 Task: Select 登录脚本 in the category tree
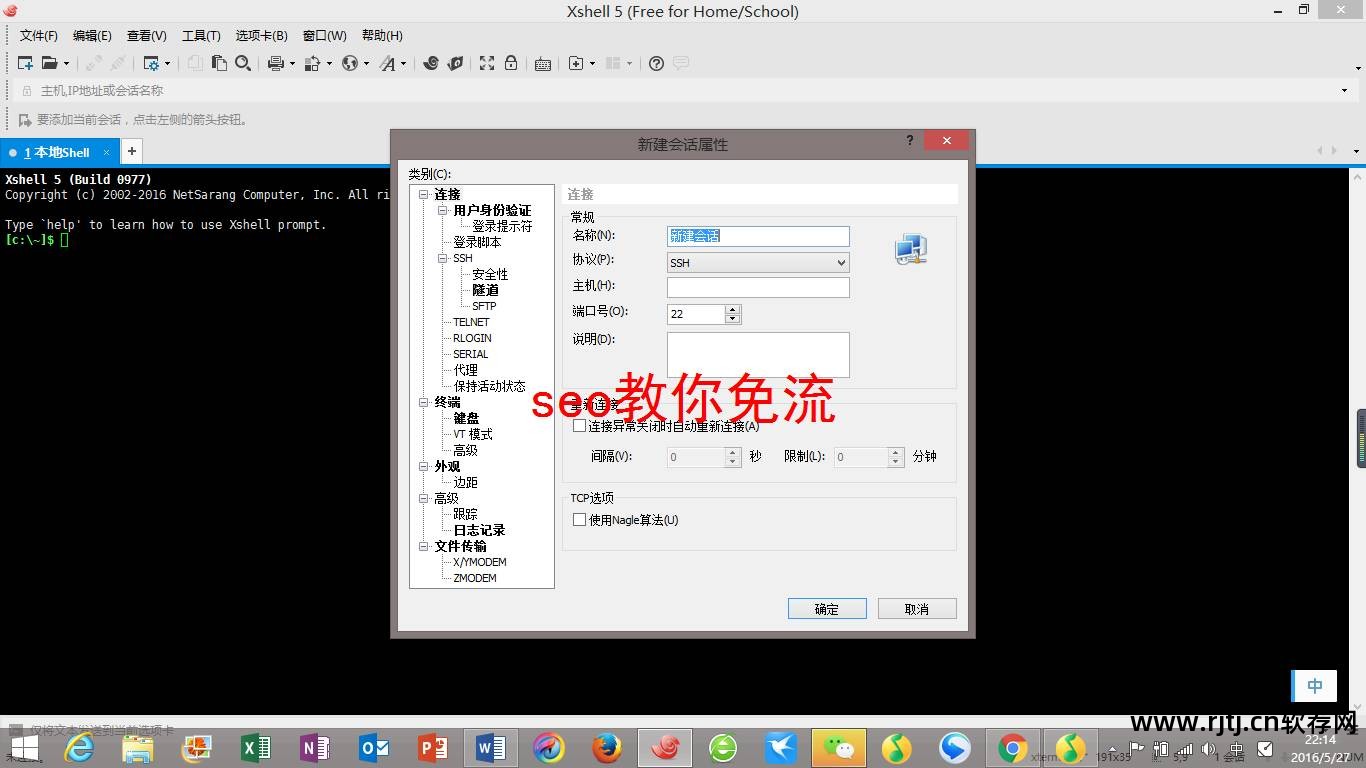point(477,242)
